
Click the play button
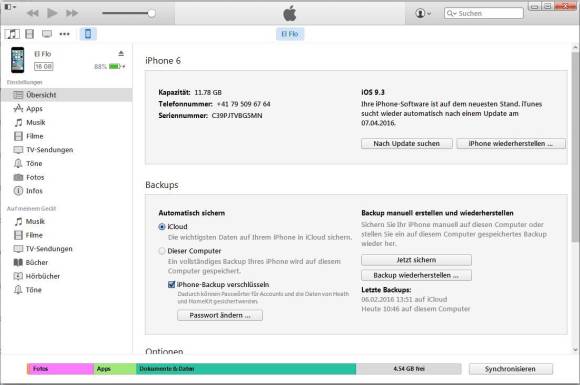point(52,13)
